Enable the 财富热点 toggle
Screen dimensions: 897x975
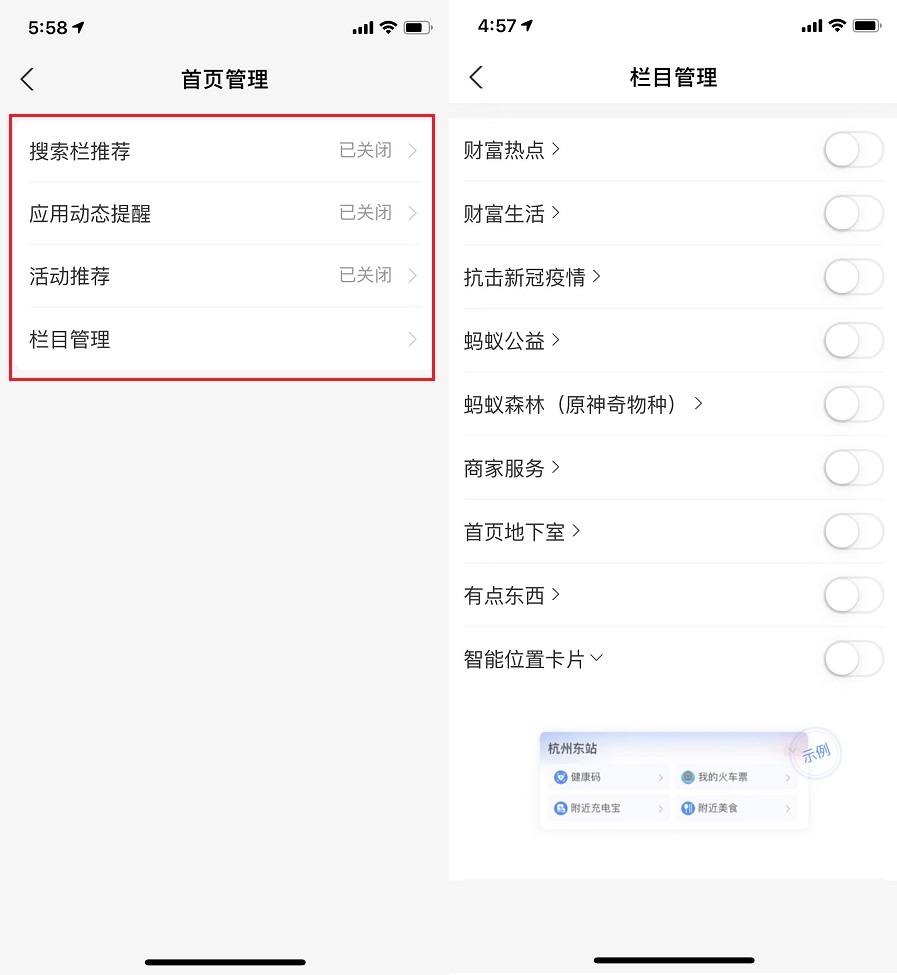[x=853, y=149]
